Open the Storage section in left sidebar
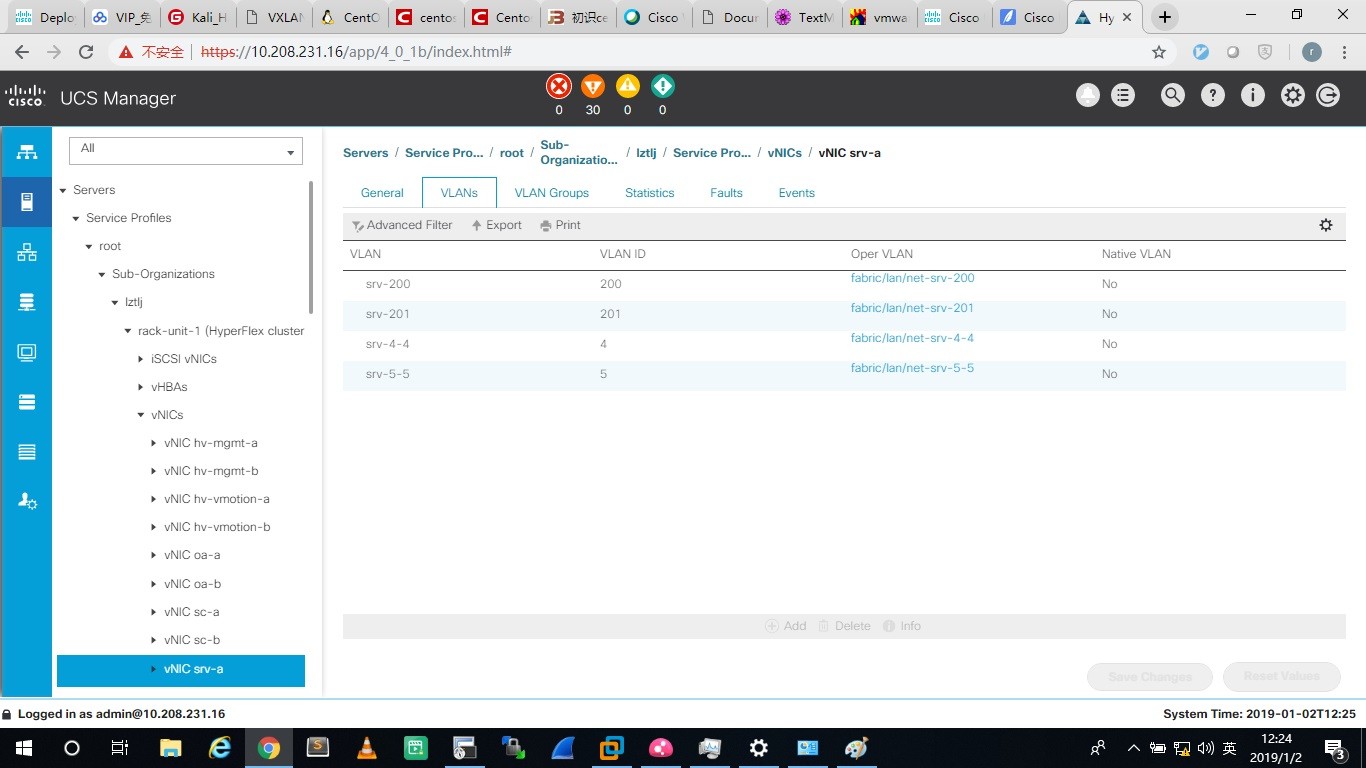Viewport: 1366px width, 768px height. 27,402
